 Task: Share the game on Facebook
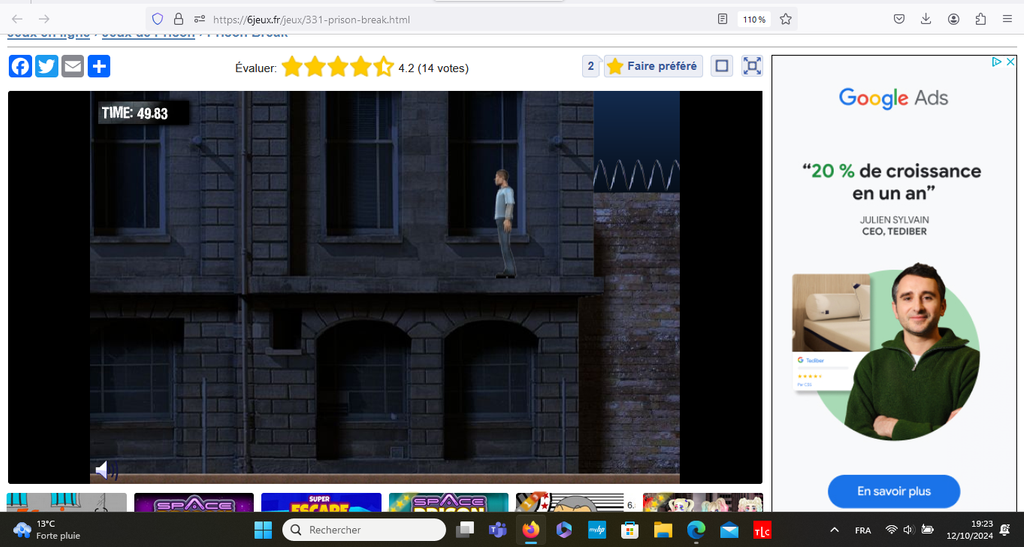click(20, 67)
